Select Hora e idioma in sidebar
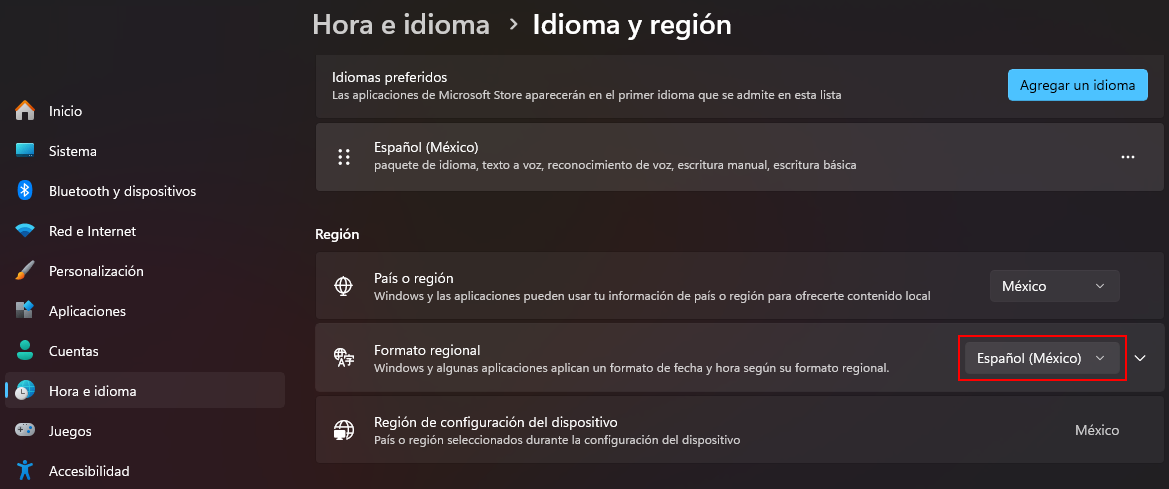1169x489 pixels. click(145, 391)
